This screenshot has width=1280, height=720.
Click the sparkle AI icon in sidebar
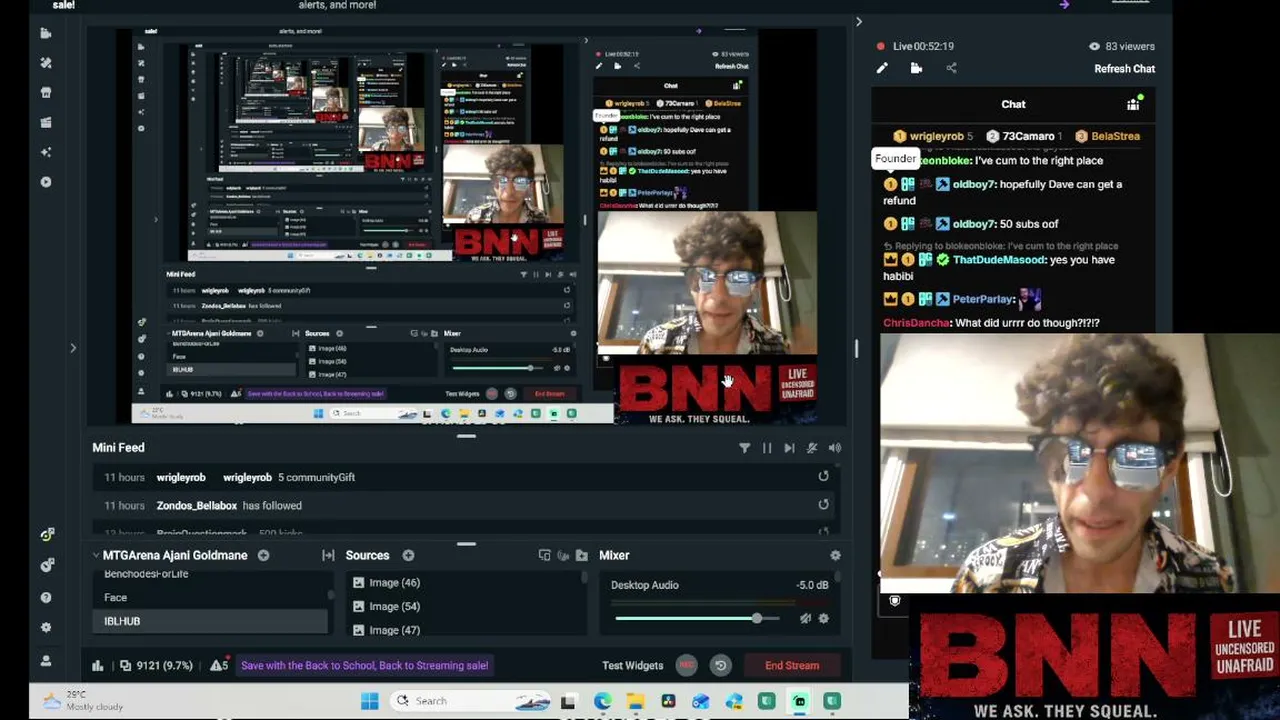point(45,152)
